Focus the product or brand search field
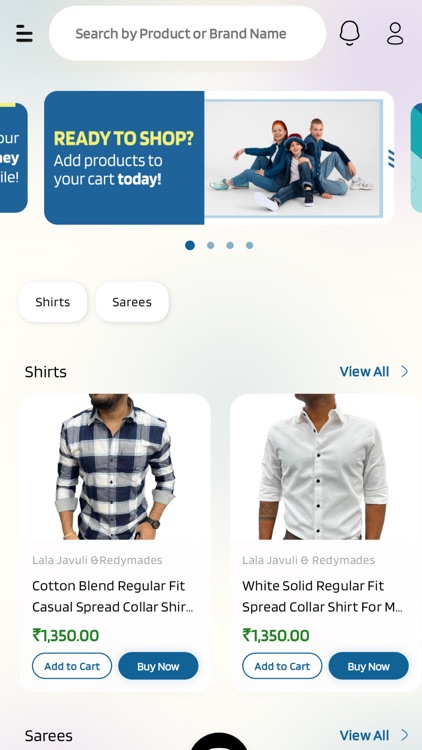 (188, 33)
